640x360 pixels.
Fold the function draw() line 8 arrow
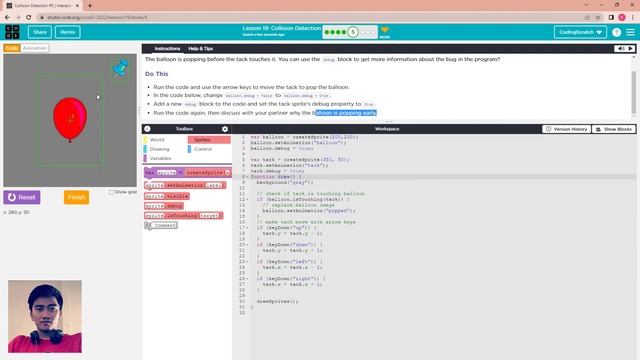pyautogui.click(x=247, y=177)
